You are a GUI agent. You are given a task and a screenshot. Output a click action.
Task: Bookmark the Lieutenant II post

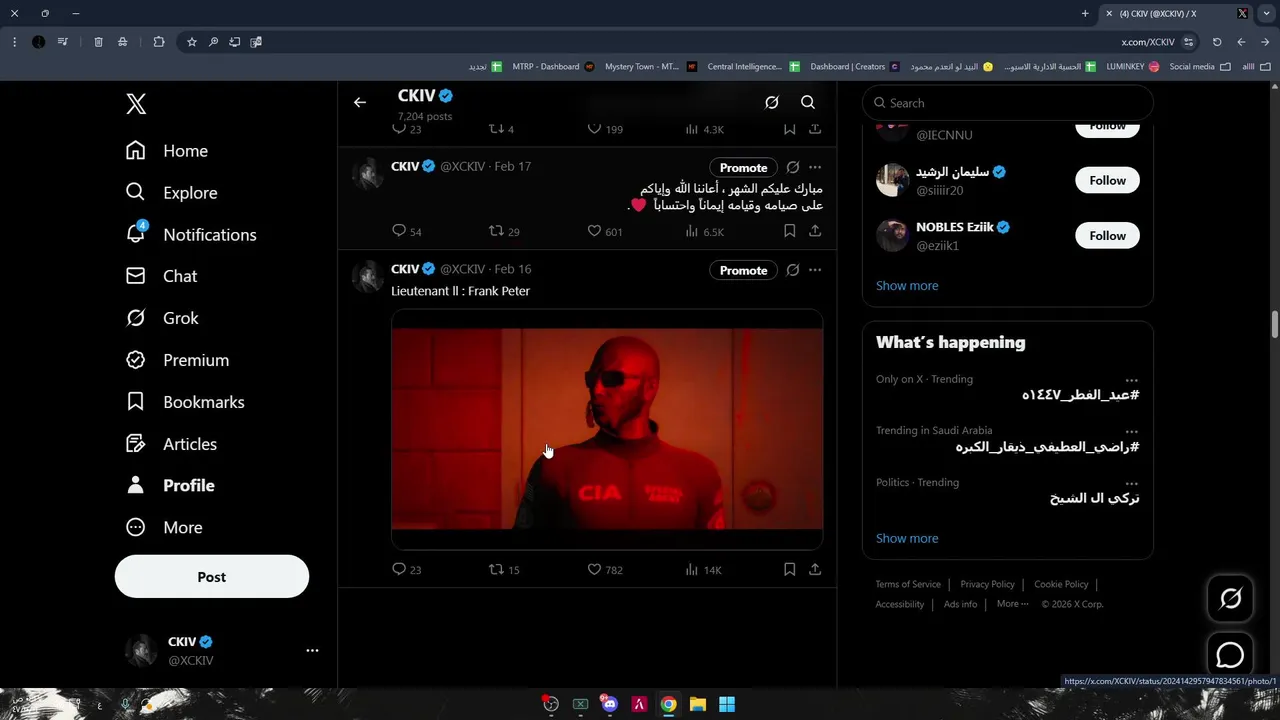[x=789, y=569]
